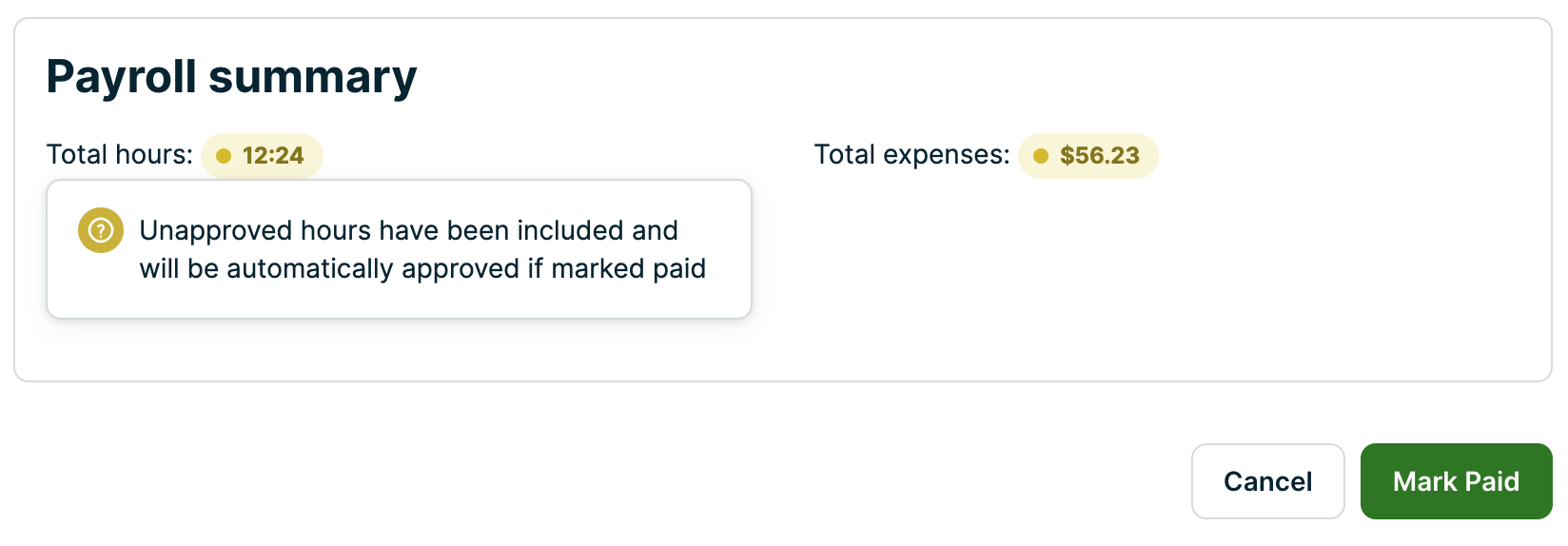Click the words "marked paid" in the notice
The image size is (1568, 546).
[628, 269]
